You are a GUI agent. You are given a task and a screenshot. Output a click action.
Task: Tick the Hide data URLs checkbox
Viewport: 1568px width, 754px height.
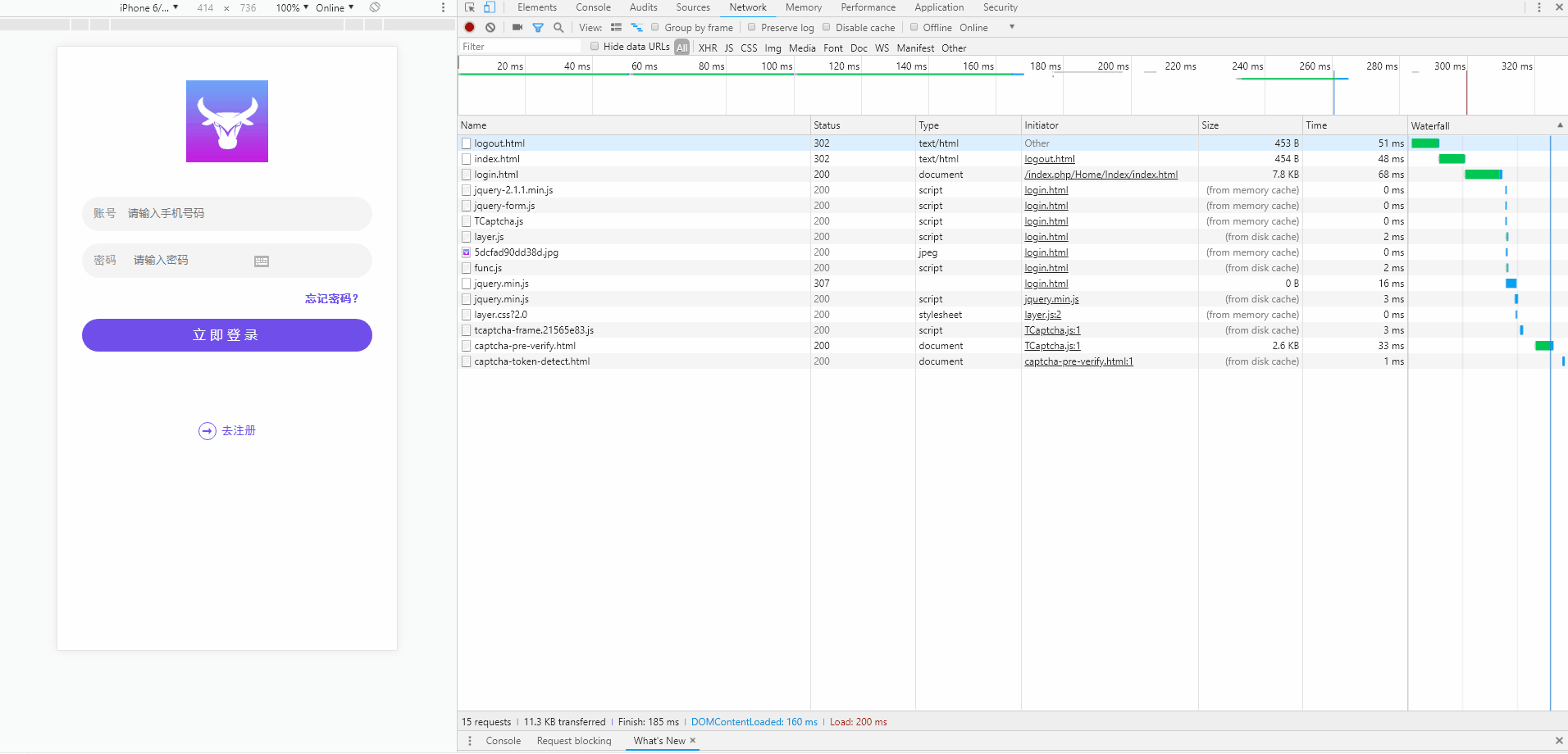point(595,47)
